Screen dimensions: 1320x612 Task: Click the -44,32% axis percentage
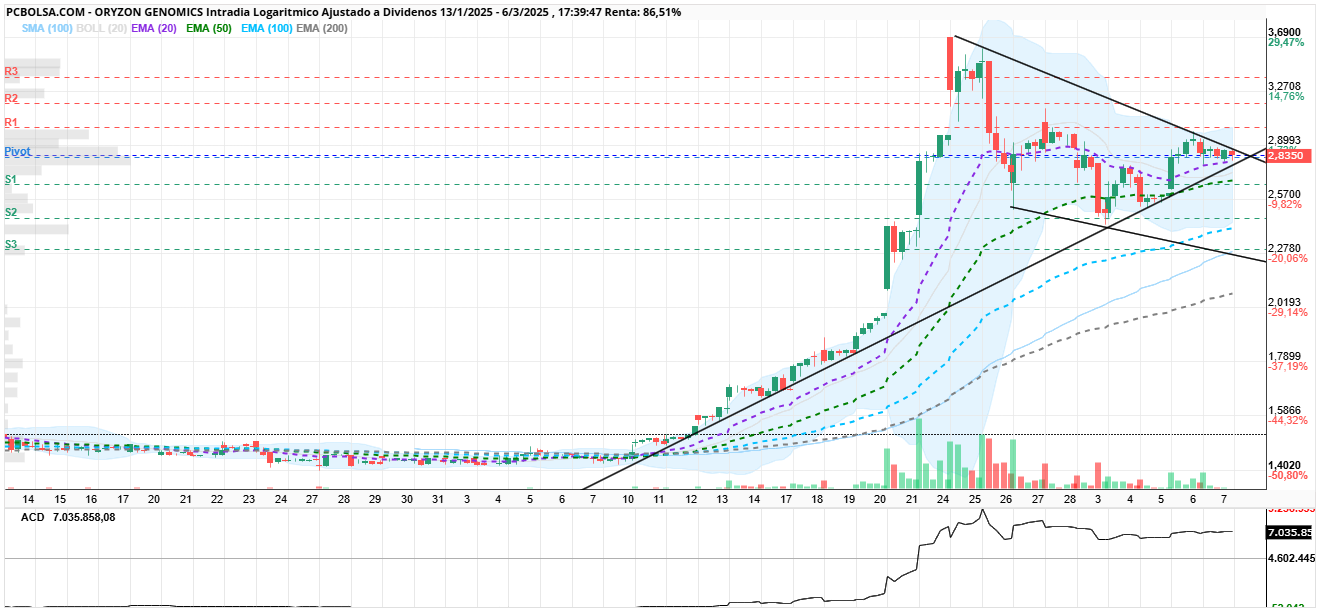[x=1288, y=420]
